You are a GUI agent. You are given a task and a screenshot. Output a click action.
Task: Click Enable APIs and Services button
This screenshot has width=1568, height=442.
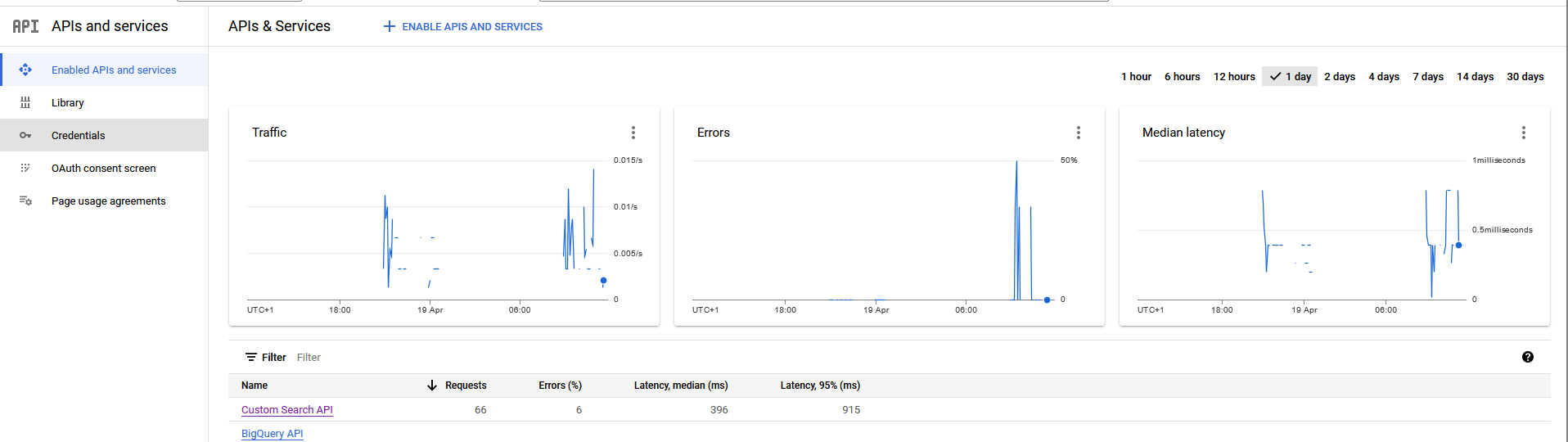point(463,26)
